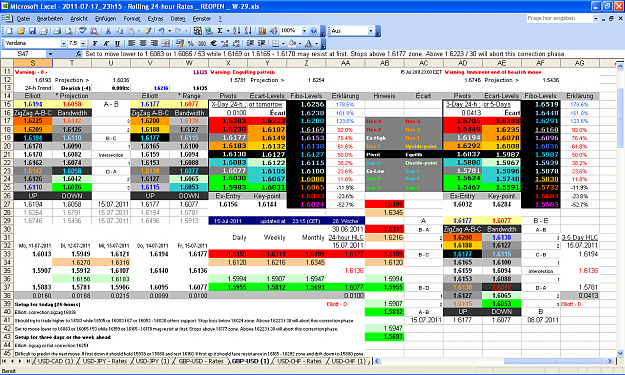Click the Print icon

coord(57,31)
